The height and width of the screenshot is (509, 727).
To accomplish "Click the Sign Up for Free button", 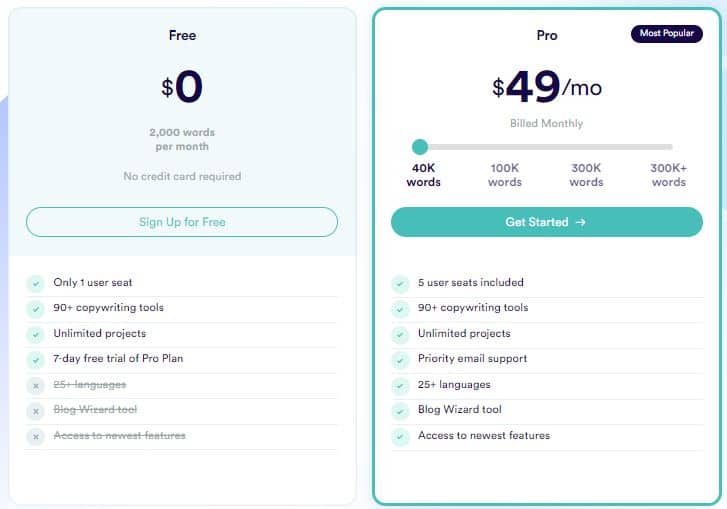I will (x=182, y=222).
